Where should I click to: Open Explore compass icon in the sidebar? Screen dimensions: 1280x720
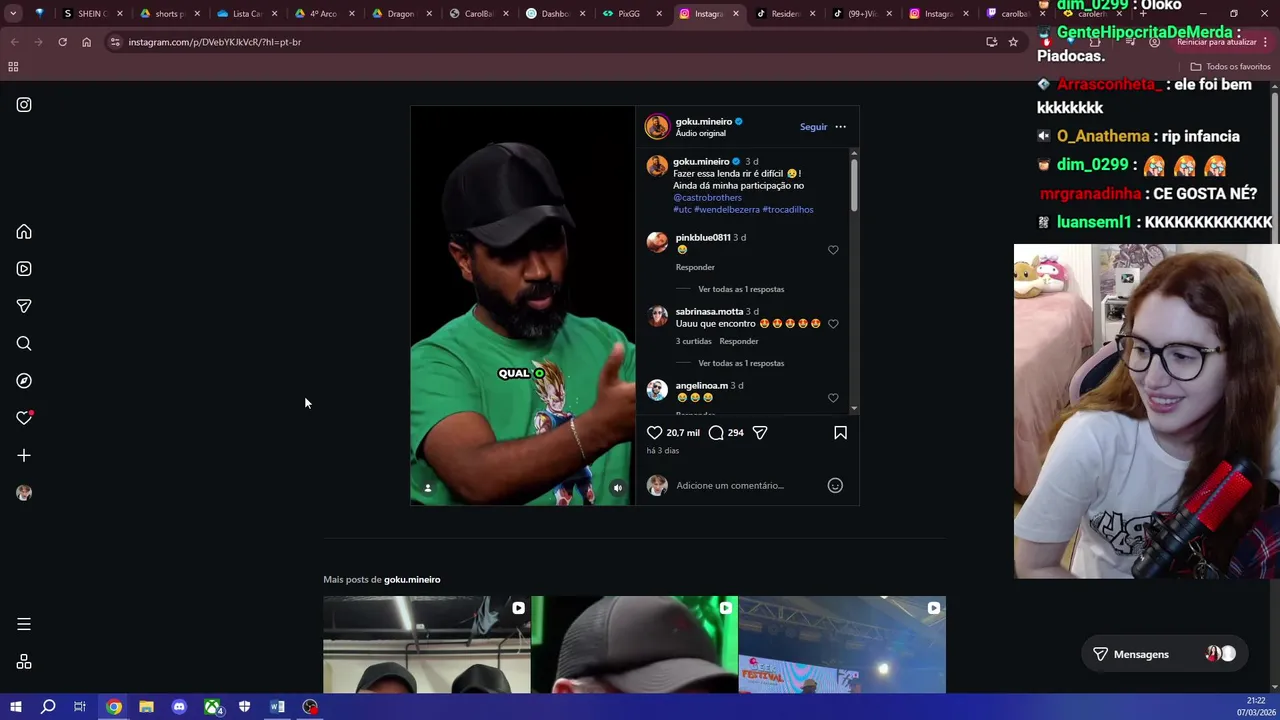pos(24,381)
